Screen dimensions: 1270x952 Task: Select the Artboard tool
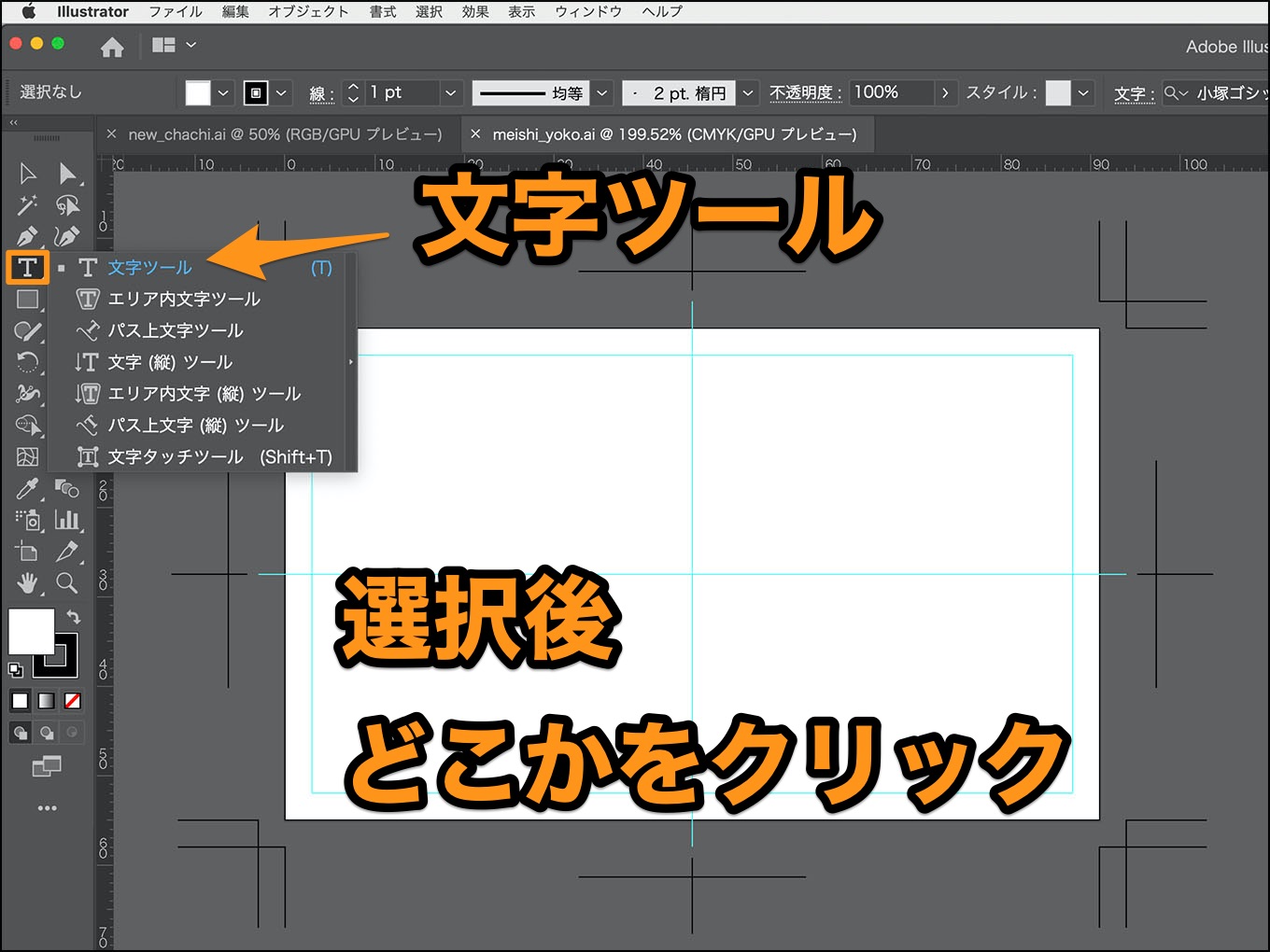pyautogui.click(x=27, y=552)
